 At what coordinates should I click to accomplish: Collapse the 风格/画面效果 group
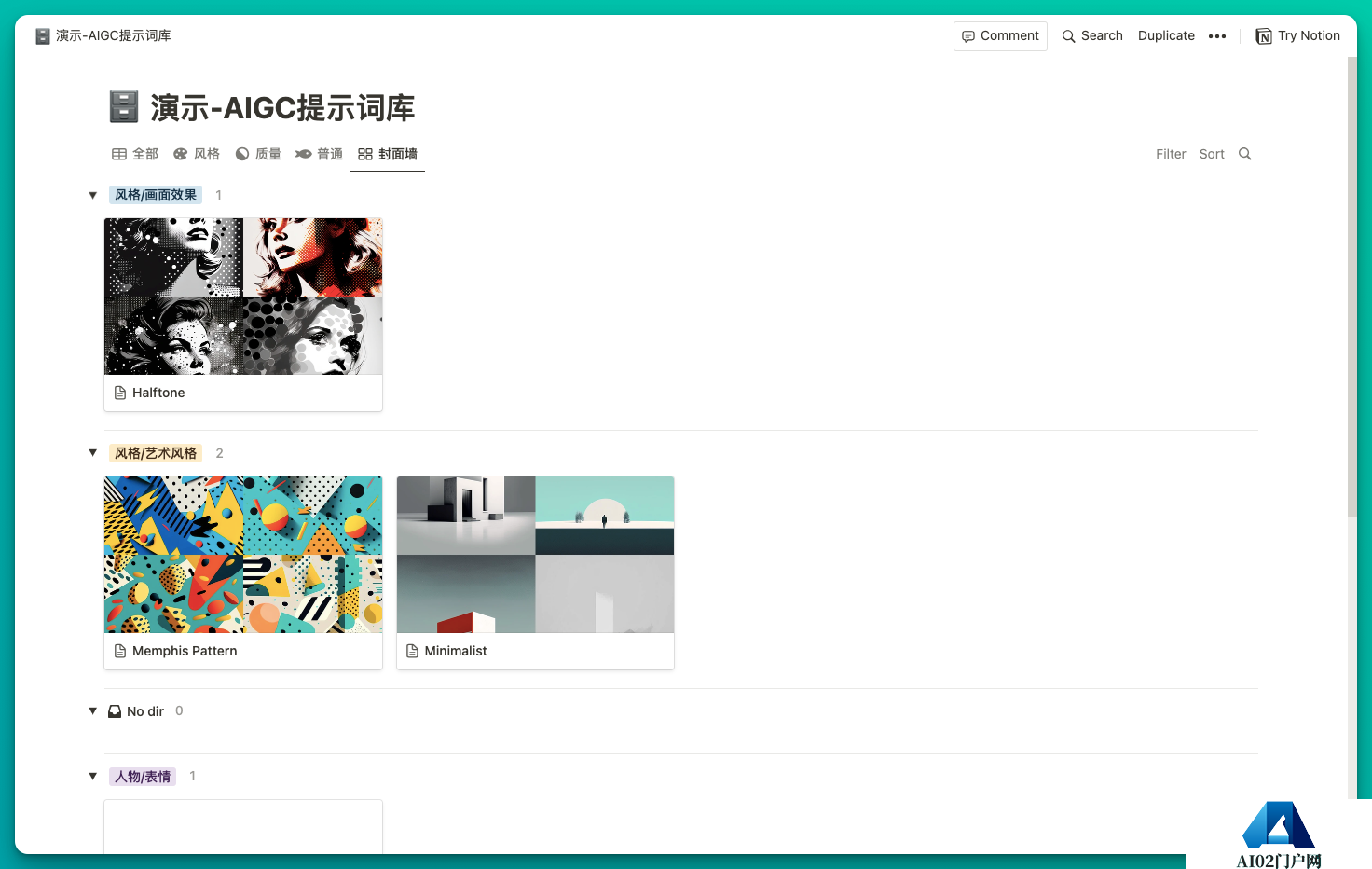pos(92,195)
